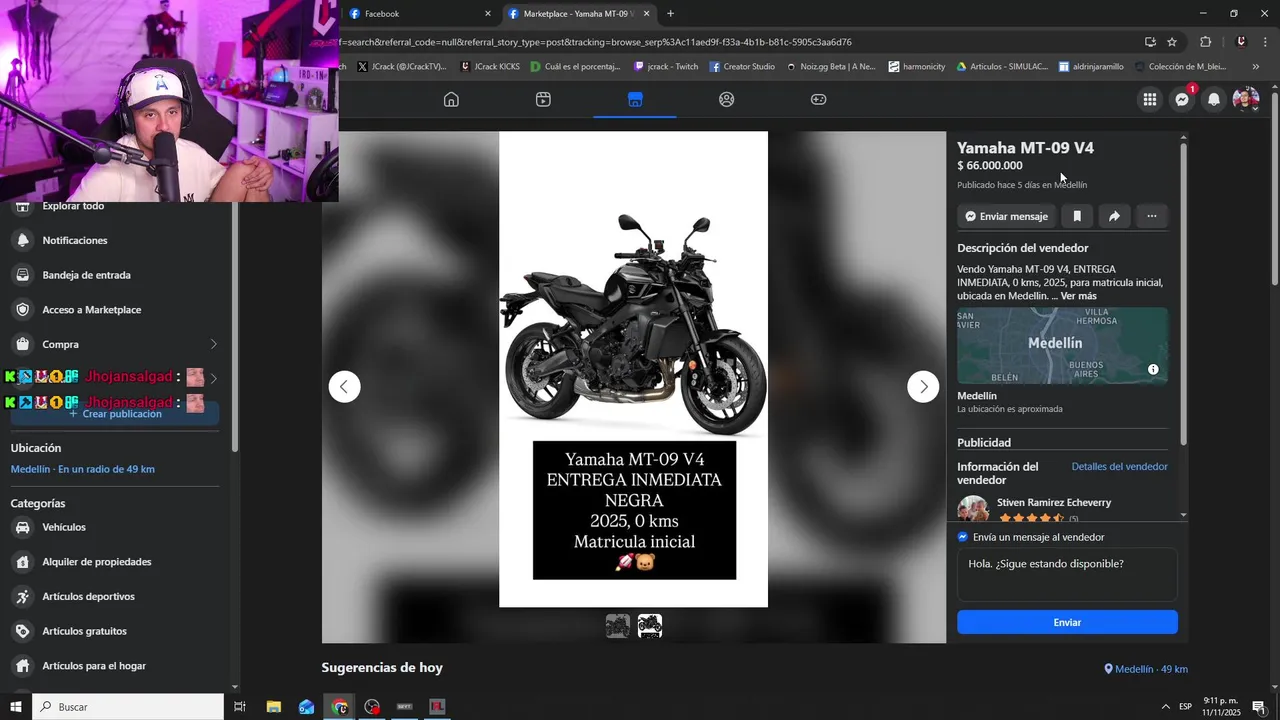Open the Facebook Video/Watch icon
Viewport: 1280px width, 720px height.
point(543,99)
